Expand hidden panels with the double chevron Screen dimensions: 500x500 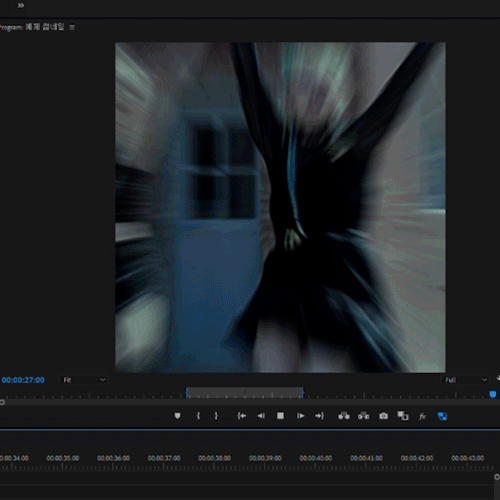click(x=21, y=5)
